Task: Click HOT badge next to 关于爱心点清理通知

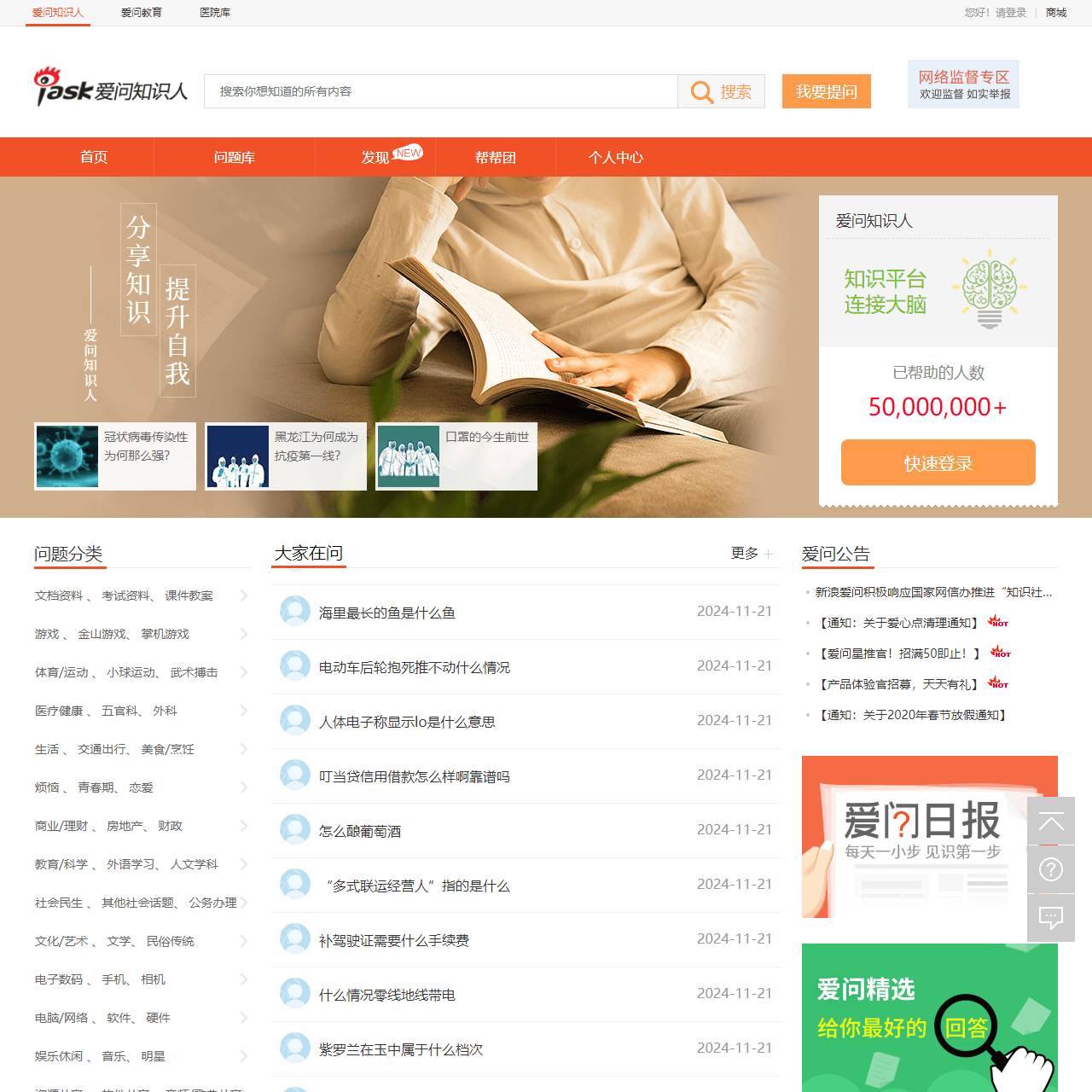Action: pyautogui.click(x=998, y=621)
